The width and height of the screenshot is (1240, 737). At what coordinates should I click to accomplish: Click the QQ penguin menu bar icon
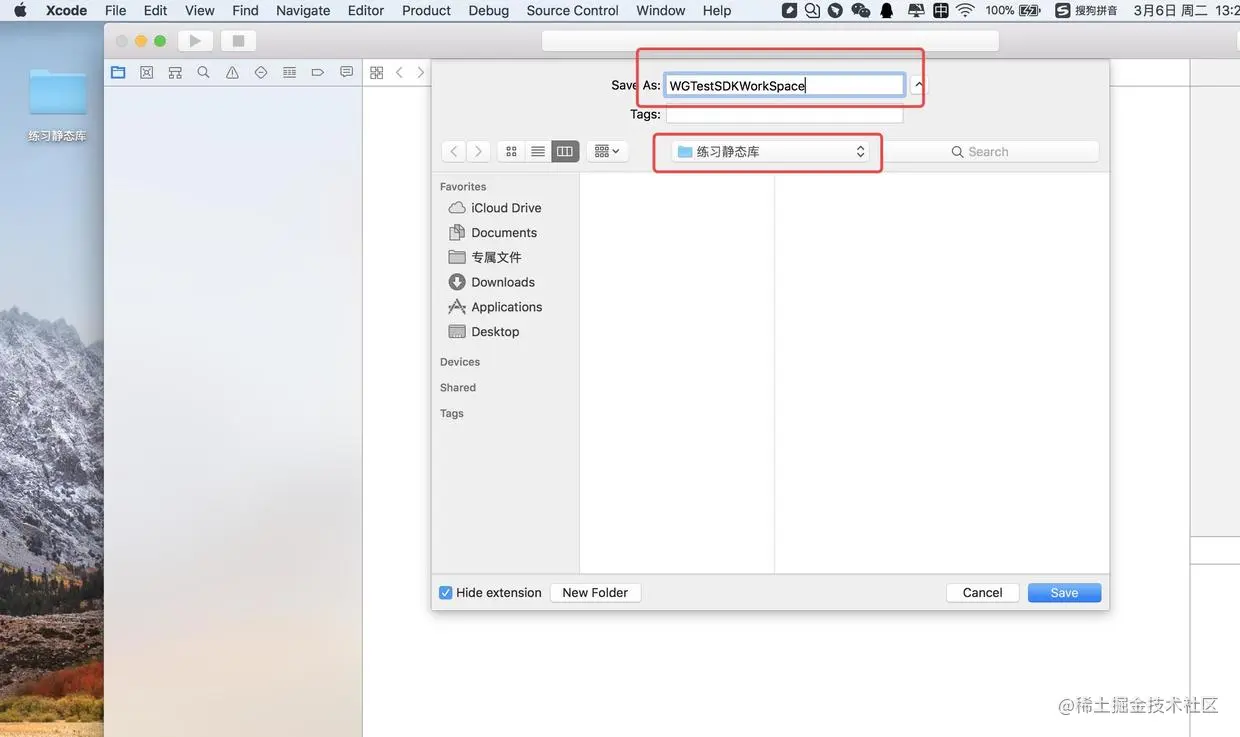point(886,10)
